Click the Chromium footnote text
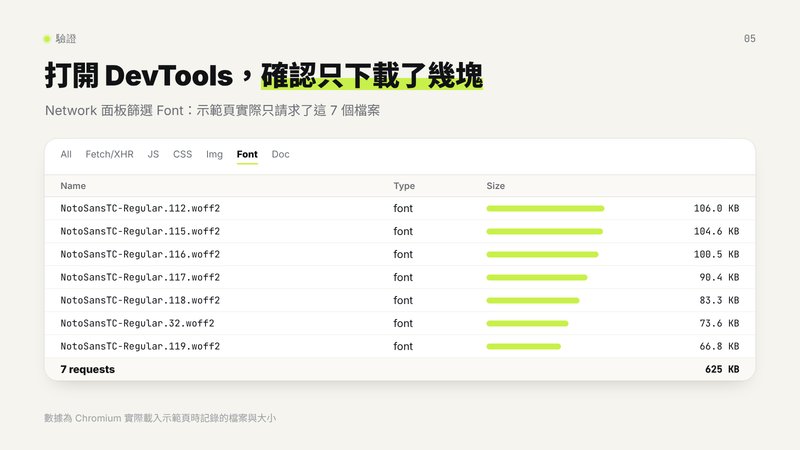Image resolution: width=800 pixels, height=450 pixels. 160,418
